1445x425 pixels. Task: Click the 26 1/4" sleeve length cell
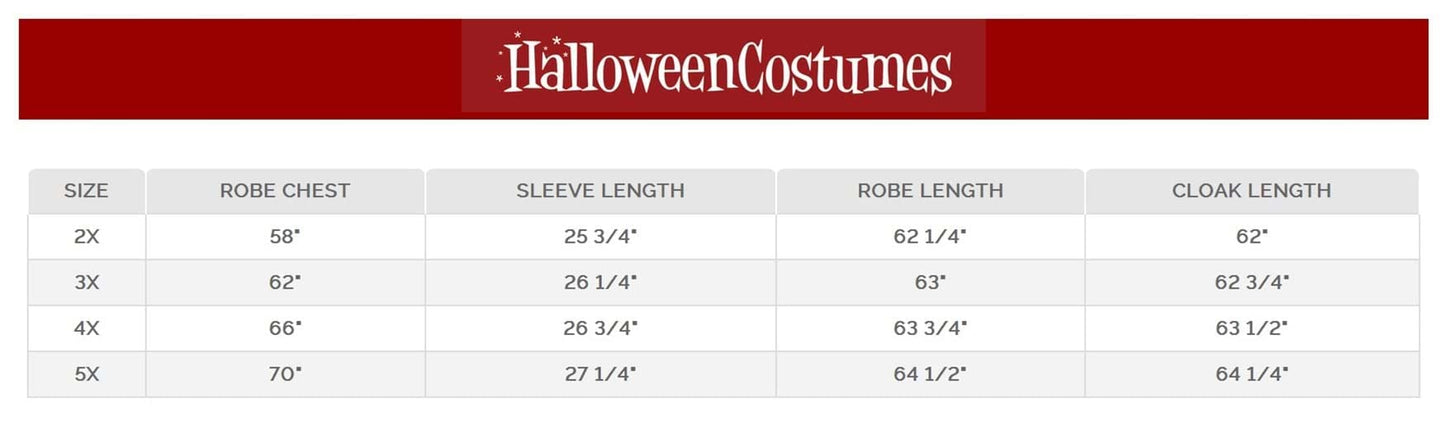600,283
